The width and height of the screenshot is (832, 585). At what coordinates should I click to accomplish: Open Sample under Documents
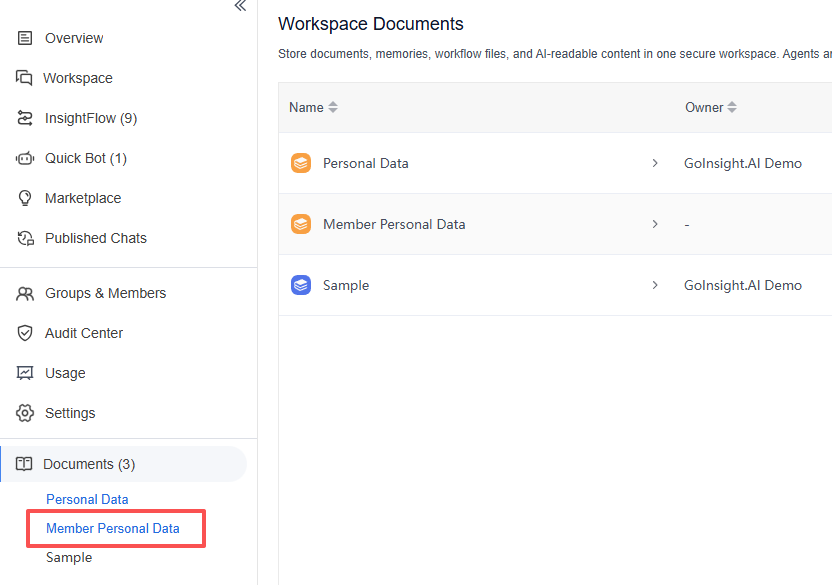(69, 557)
